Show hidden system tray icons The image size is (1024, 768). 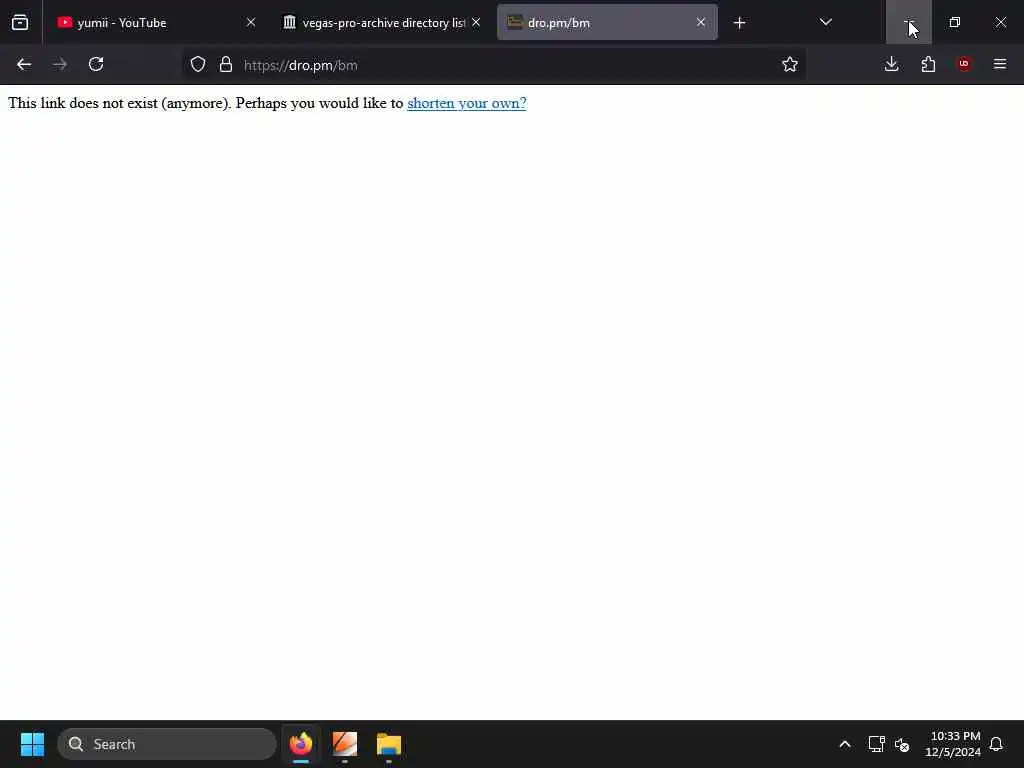tap(844, 744)
